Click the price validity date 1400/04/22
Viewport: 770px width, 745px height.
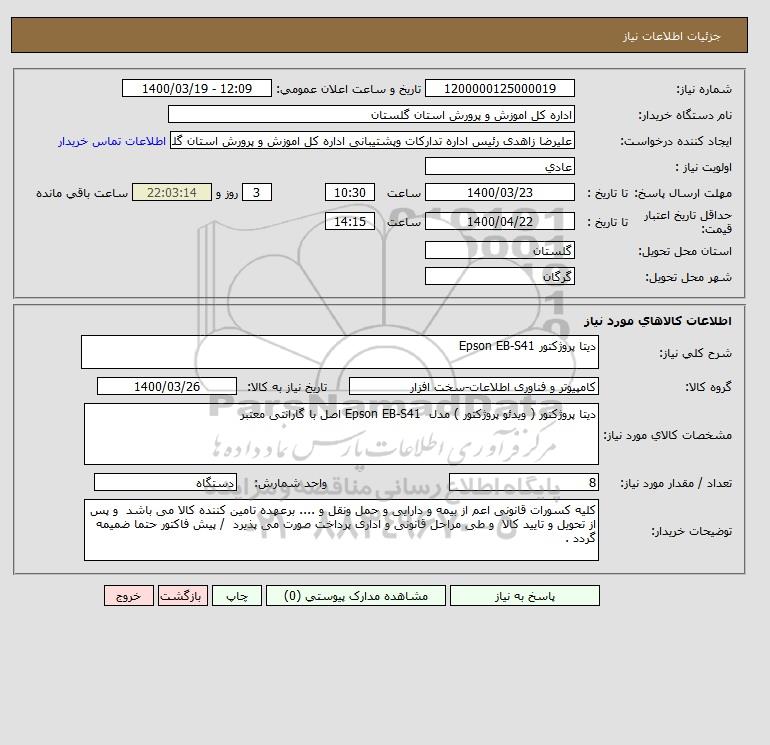(499, 221)
